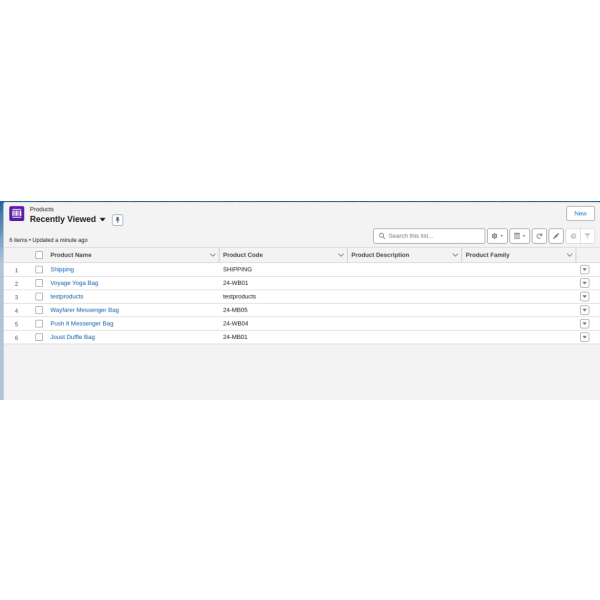The image size is (600, 600).
Task: Open list view controls gear menu
Action: click(x=497, y=236)
